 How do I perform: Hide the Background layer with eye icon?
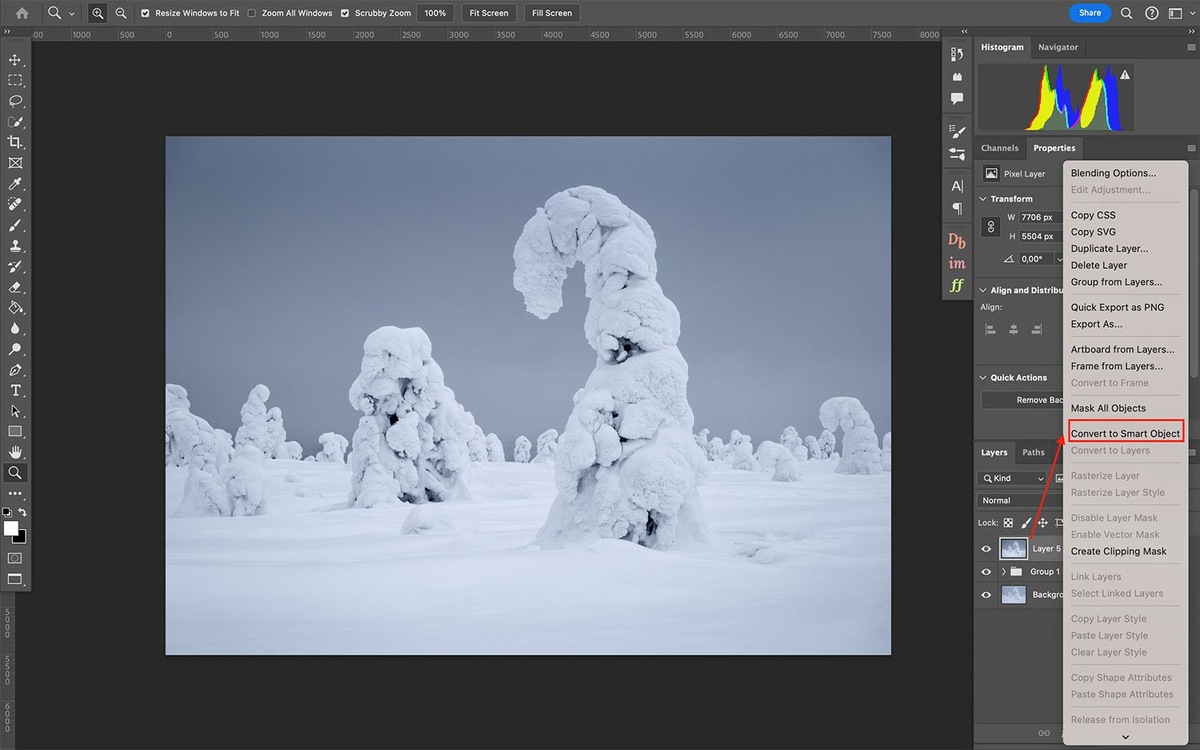[x=986, y=595]
